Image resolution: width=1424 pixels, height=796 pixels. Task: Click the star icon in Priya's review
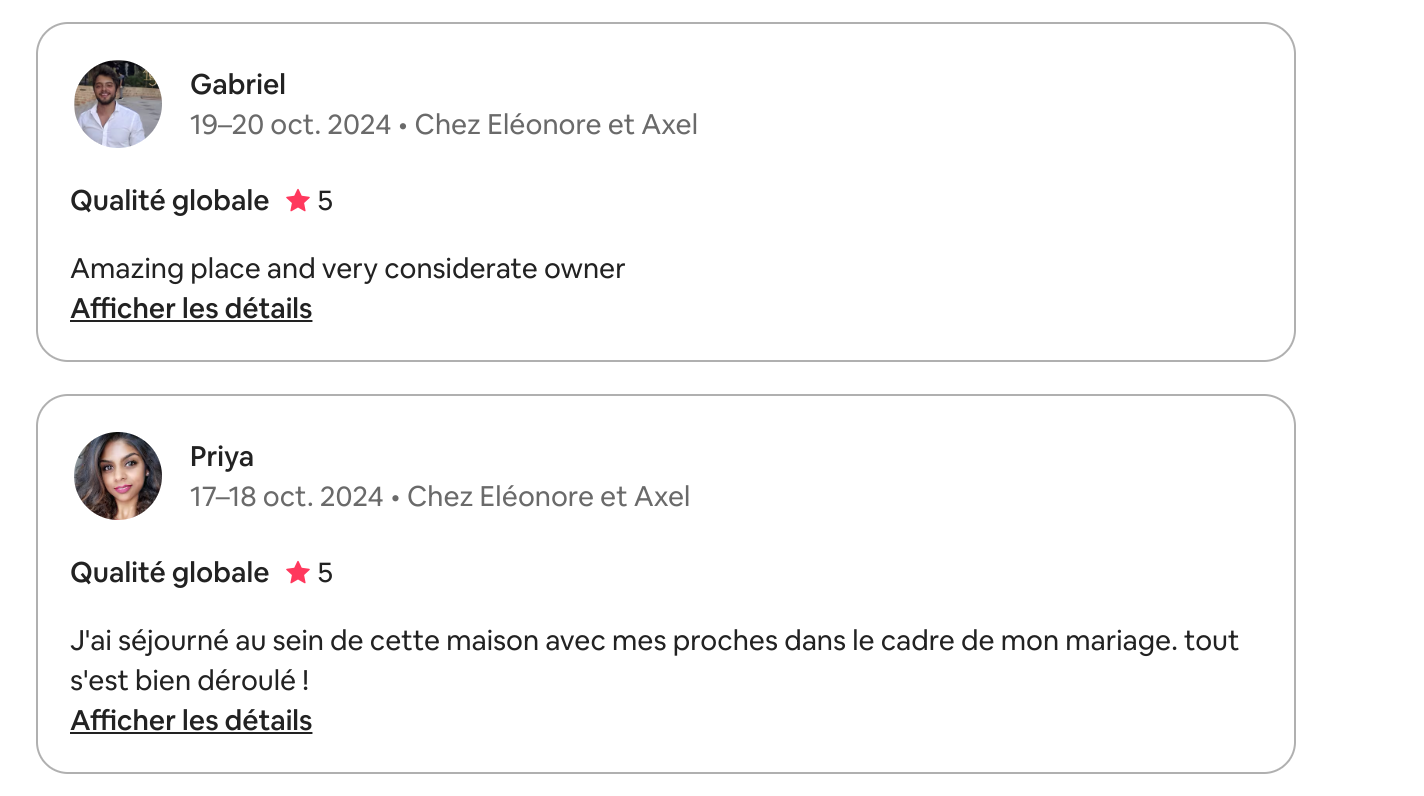(x=297, y=573)
